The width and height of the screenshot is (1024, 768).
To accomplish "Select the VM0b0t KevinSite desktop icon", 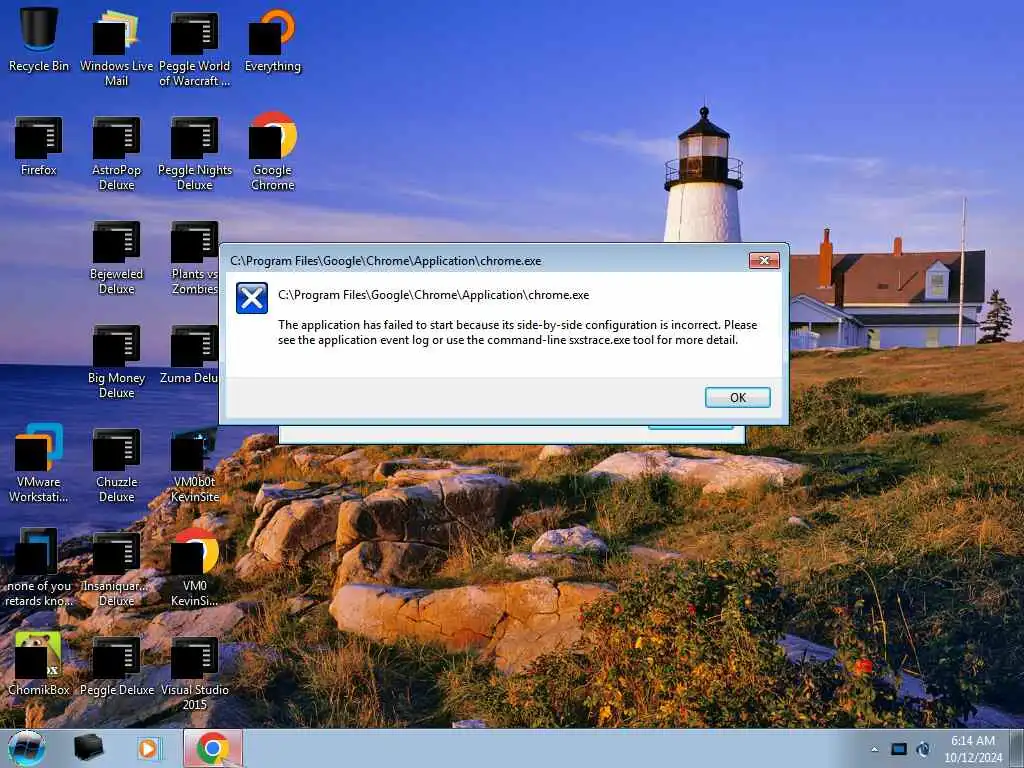I will point(195,465).
